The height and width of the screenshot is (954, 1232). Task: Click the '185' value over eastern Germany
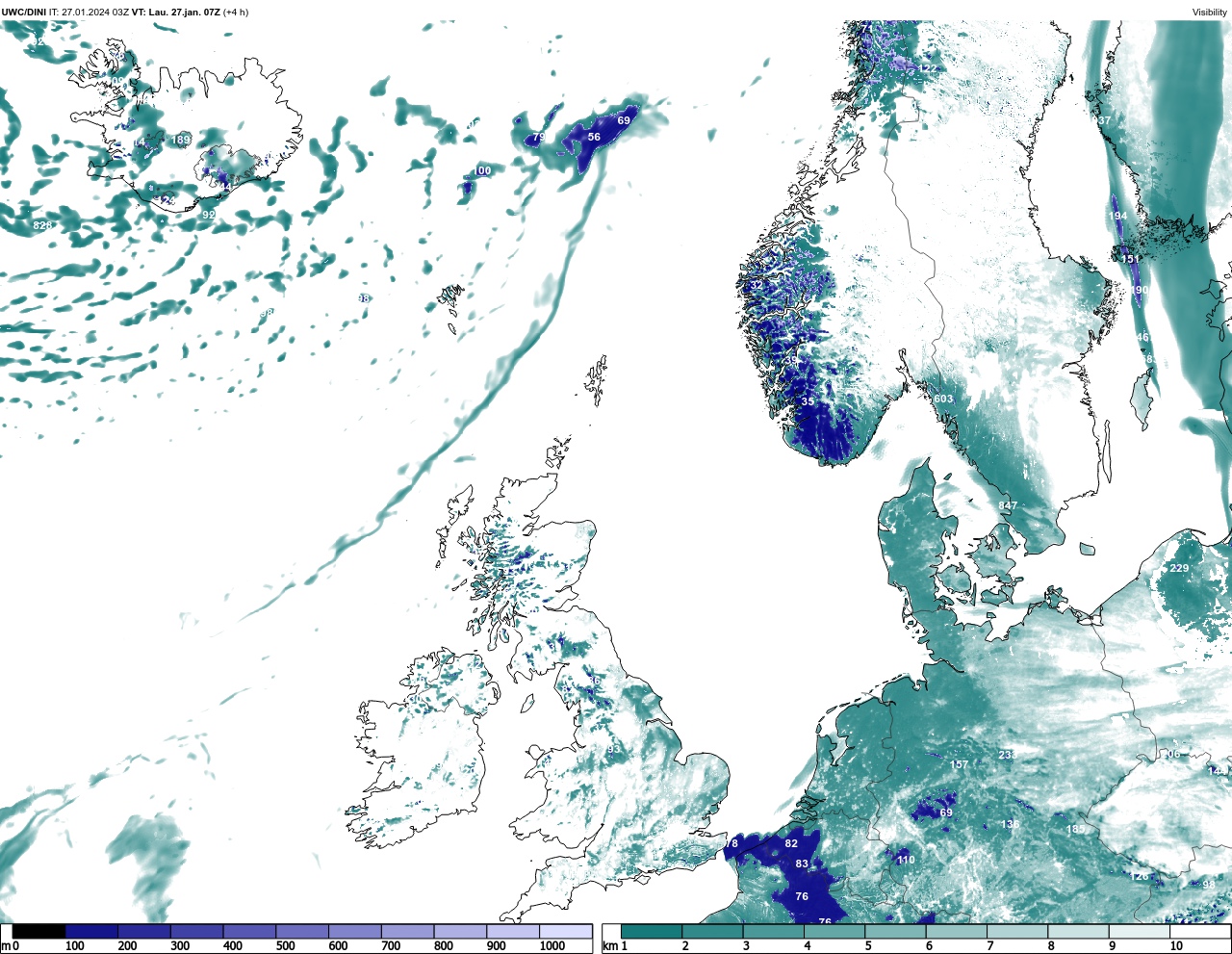[x=1075, y=829]
